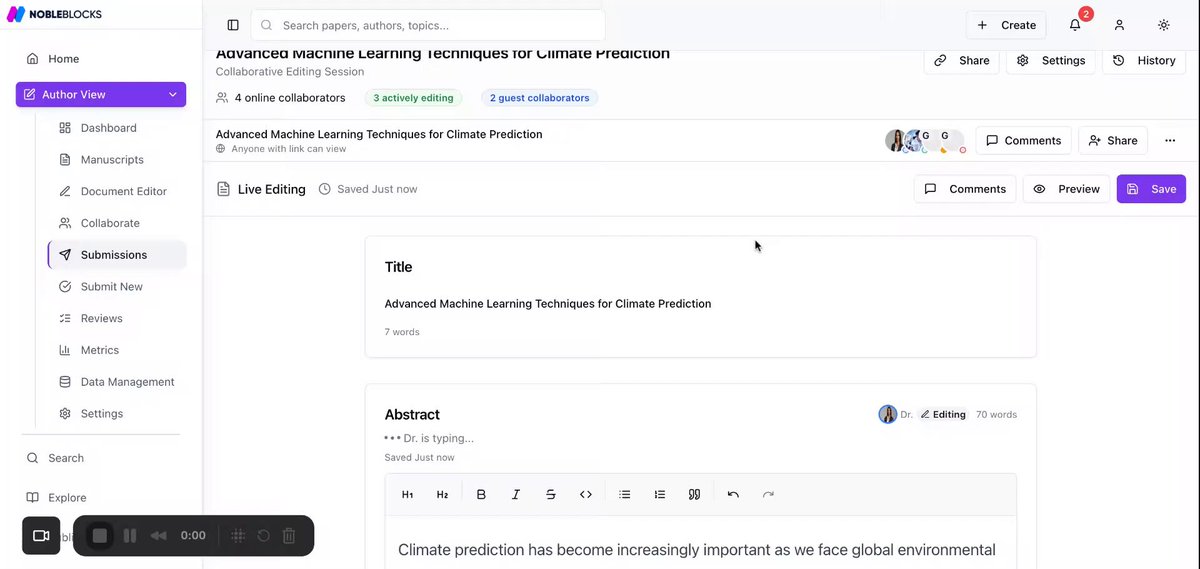The width and height of the screenshot is (1200, 569).
Task: Expand the Author View dropdown
Action: [x=101, y=94]
